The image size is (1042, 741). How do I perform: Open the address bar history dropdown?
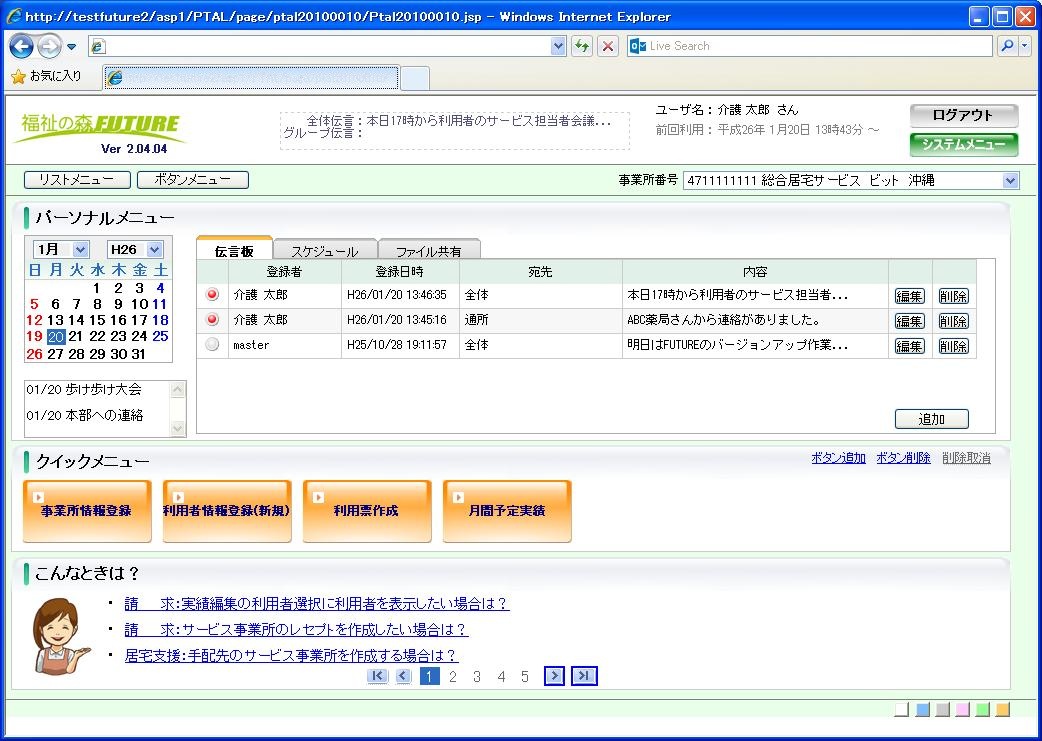pyautogui.click(x=558, y=46)
